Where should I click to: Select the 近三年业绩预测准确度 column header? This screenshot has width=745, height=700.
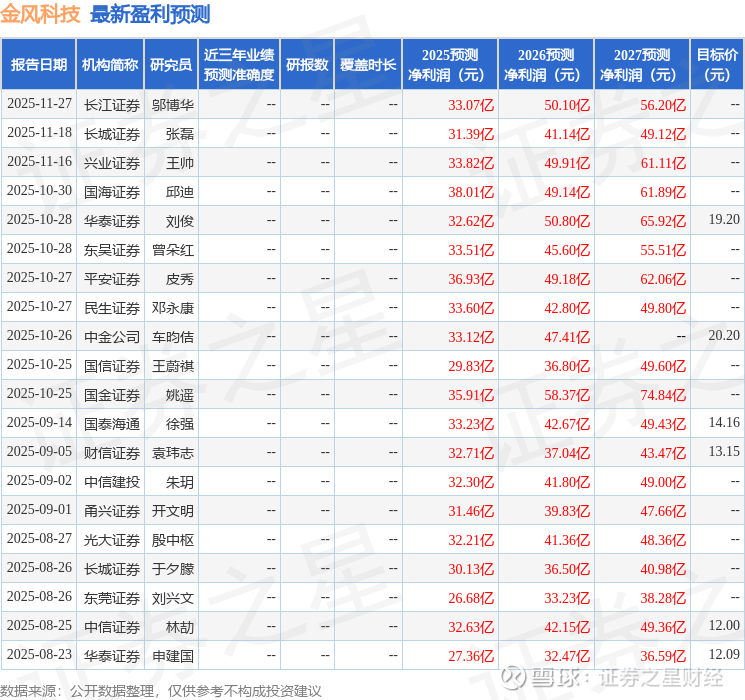coord(239,65)
